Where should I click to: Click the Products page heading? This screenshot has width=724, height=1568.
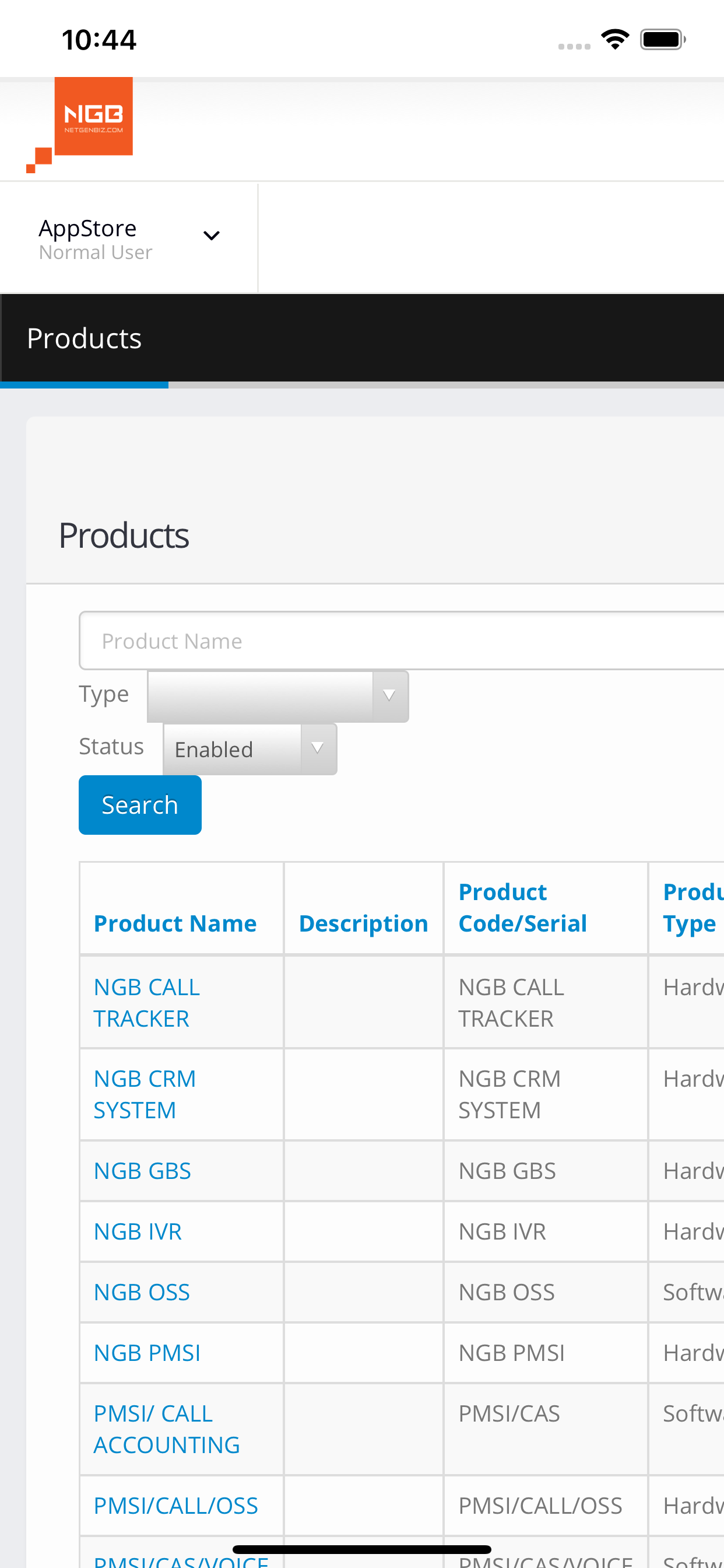(124, 535)
